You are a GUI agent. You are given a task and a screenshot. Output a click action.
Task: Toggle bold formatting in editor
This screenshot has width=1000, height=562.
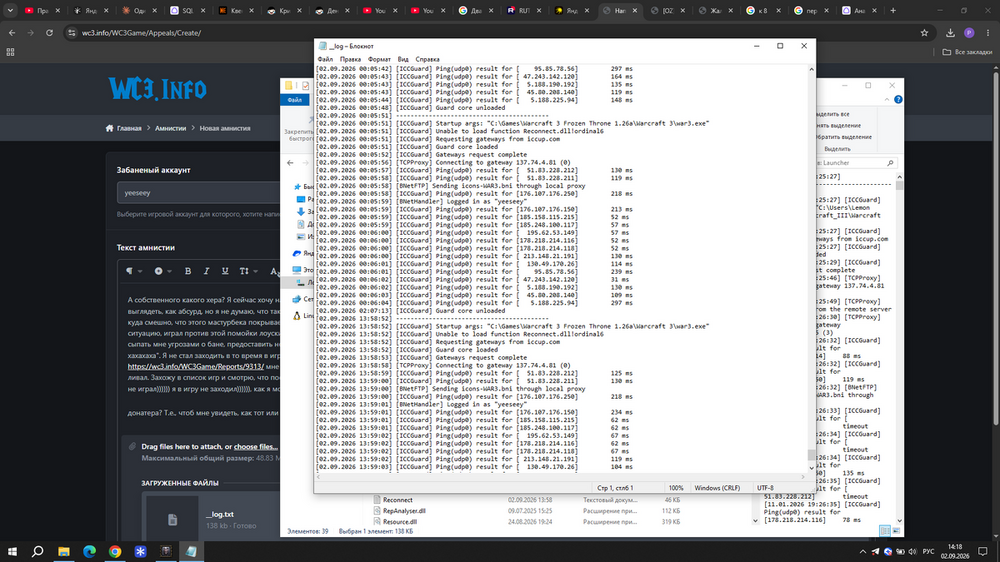point(188,271)
